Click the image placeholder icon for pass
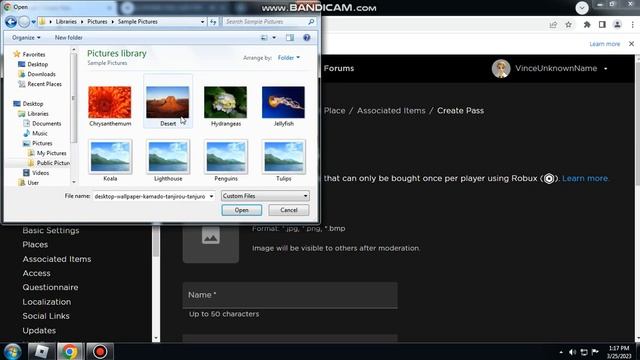Viewport: 640px width, 360px height. click(211, 236)
